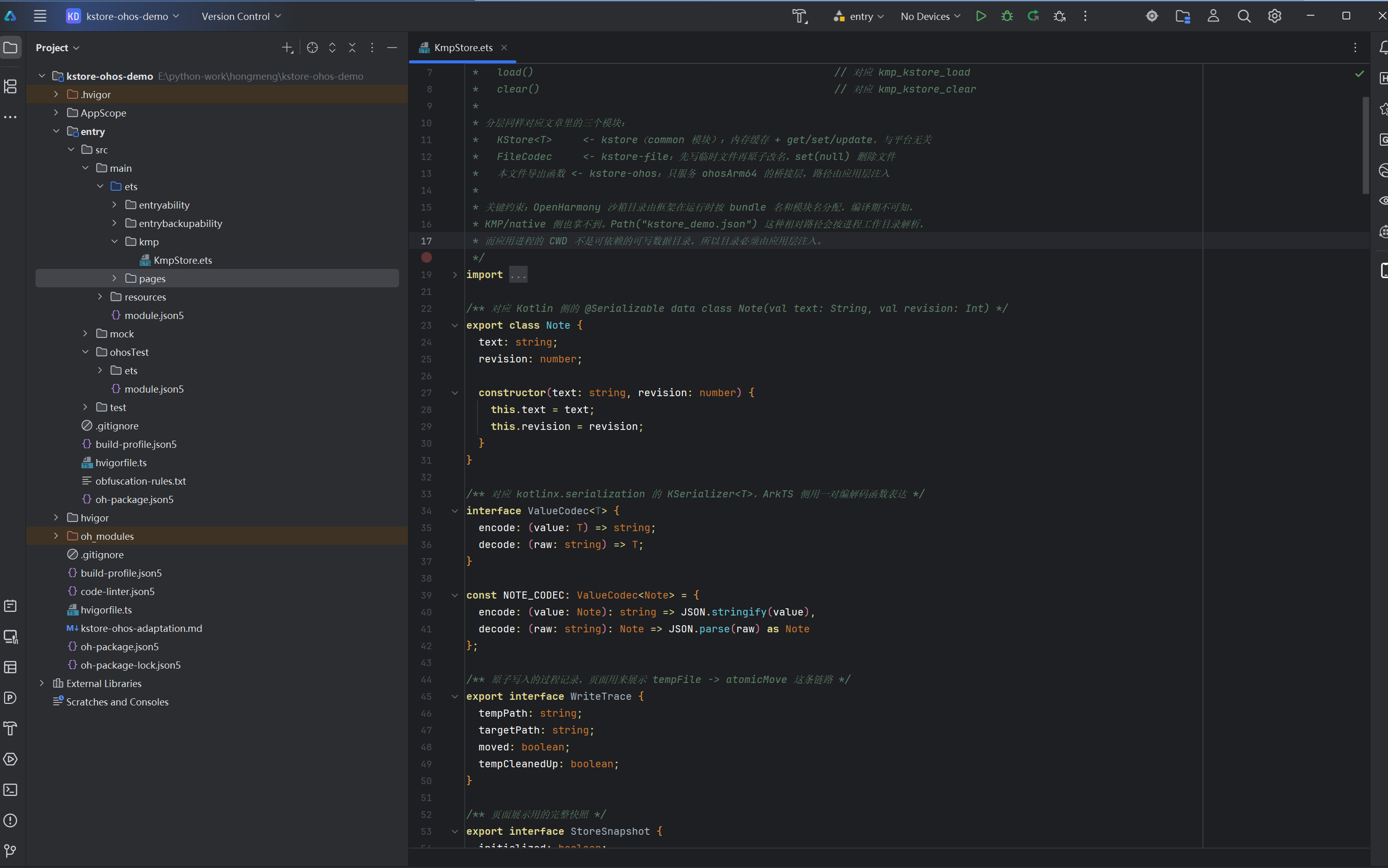Open the Structure tool window icon

point(10,86)
